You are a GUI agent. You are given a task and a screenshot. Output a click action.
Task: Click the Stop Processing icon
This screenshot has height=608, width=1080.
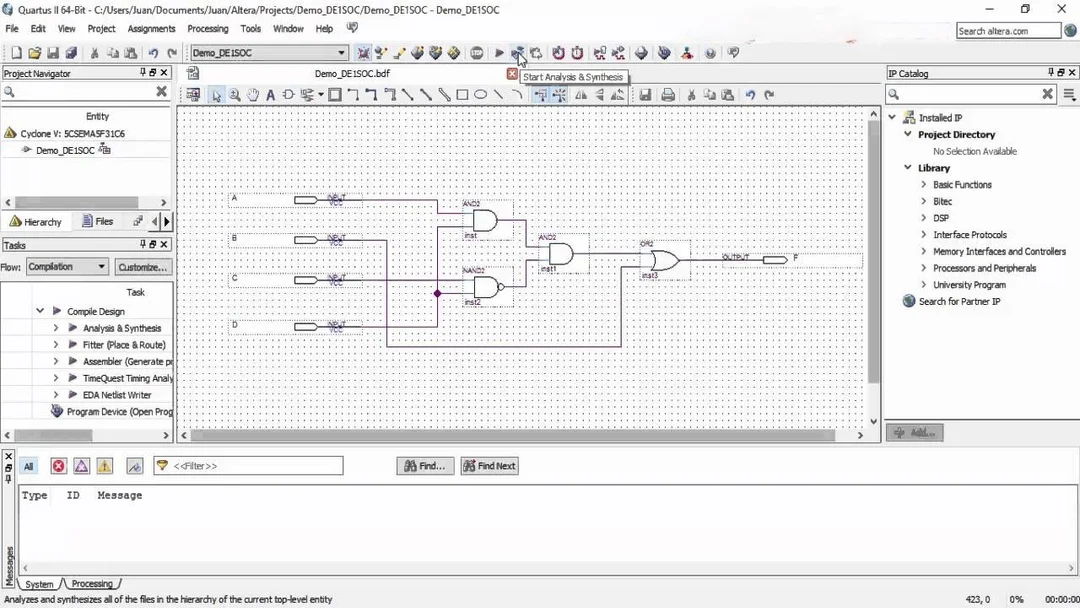[477, 53]
